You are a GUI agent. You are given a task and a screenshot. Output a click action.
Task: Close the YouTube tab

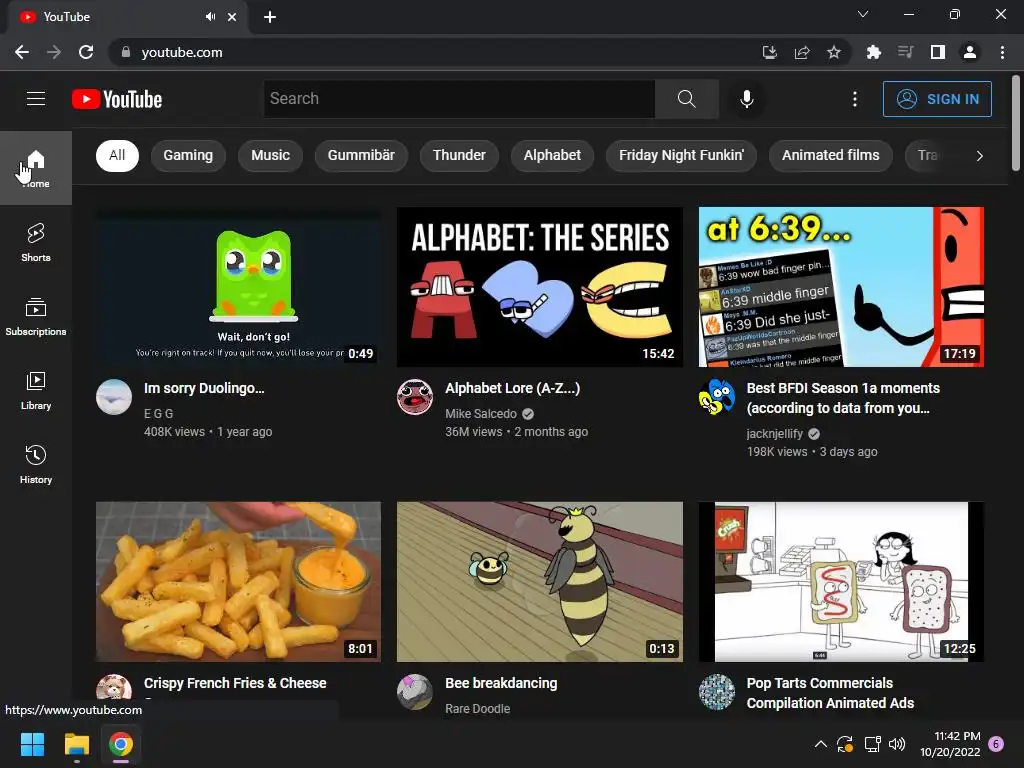(232, 17)
